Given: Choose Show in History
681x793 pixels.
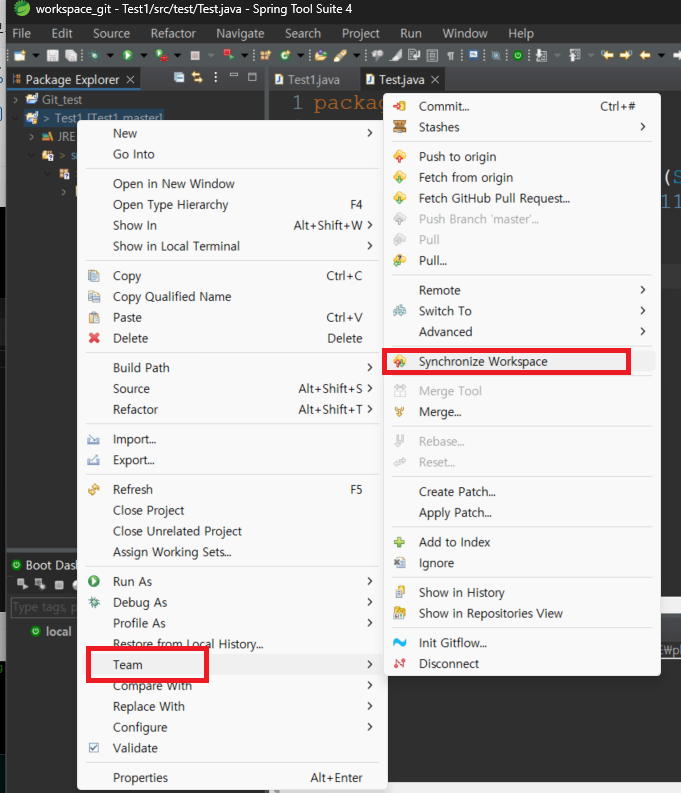Looking at the screenshot, I should point(521,592).
